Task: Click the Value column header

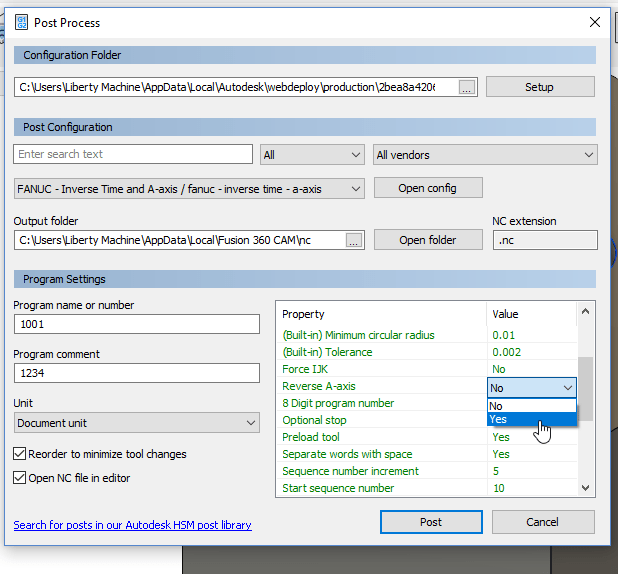Action: tap(532, 314)
